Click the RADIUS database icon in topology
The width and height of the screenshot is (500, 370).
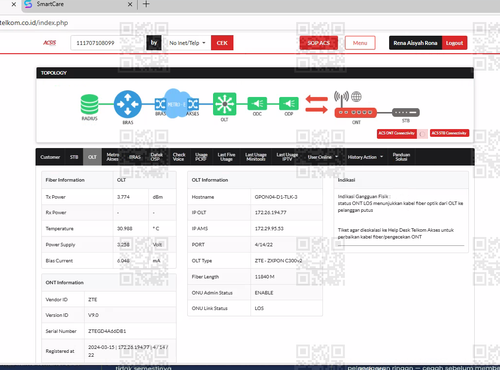point(89,104)
